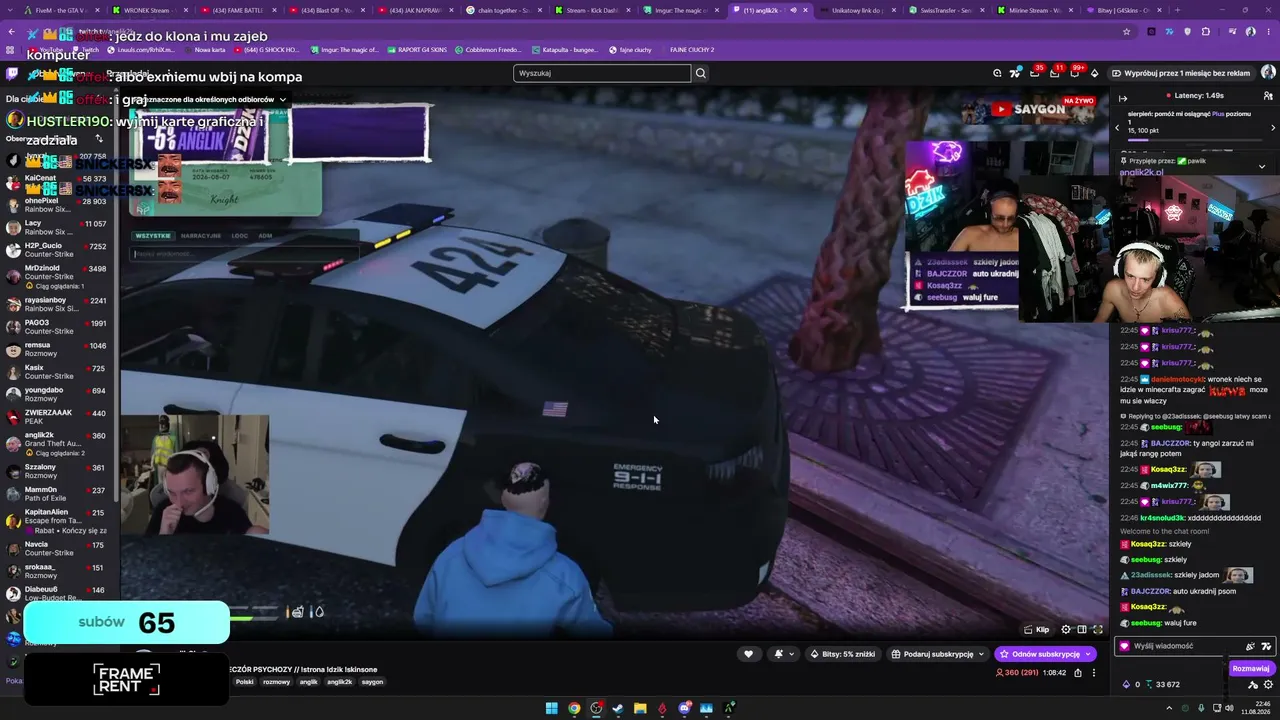The height and width of the screenshot is (720, 1280).
Task: Click the search magnifier button
Action: point(701,73)
